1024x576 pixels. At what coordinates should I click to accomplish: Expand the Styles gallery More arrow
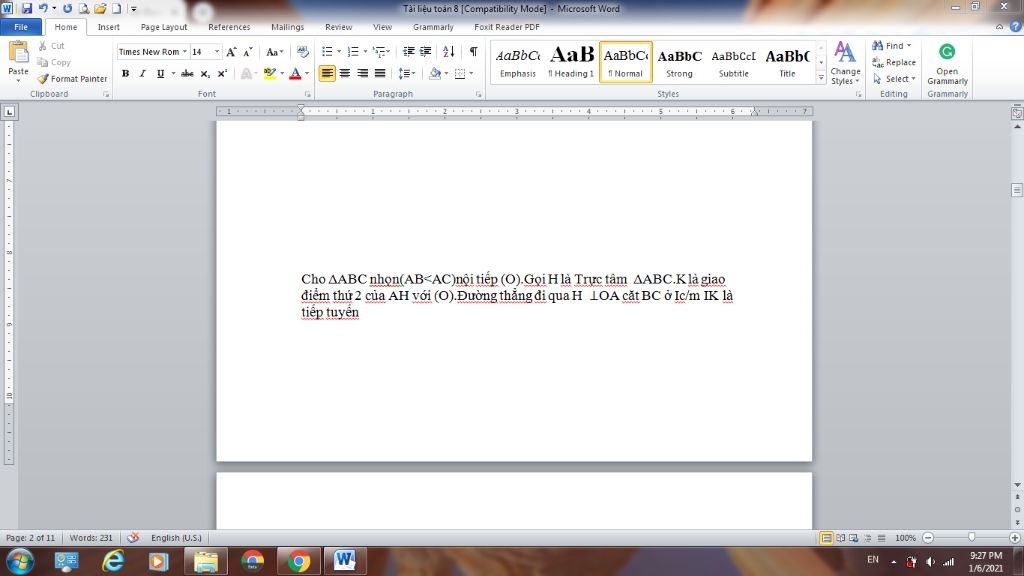pyautogui.click(x=821, y=78)
